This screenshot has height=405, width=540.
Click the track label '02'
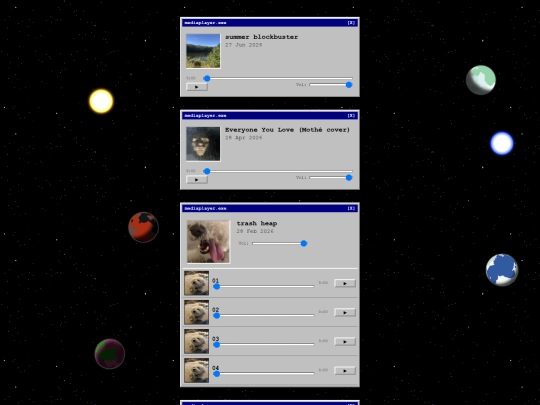click(x=216, y=310)
